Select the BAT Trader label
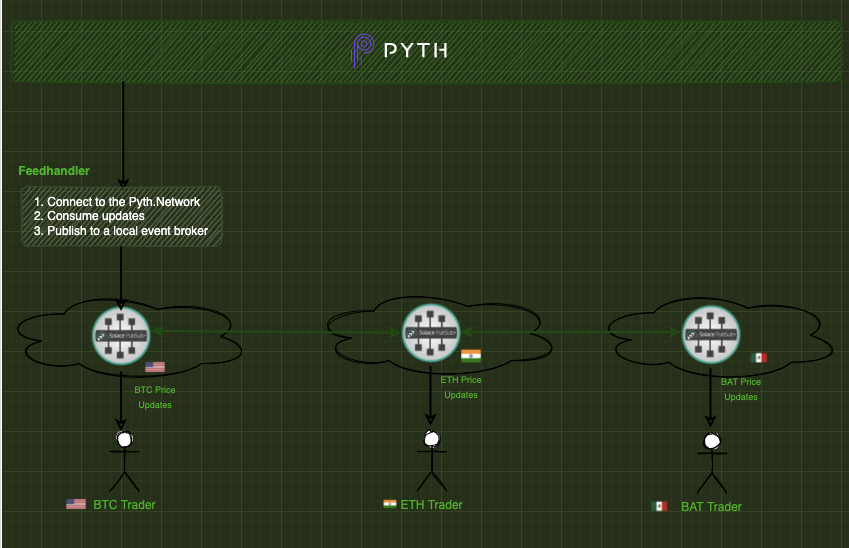This screenshot has height=548, width=849. pos(711,507)
